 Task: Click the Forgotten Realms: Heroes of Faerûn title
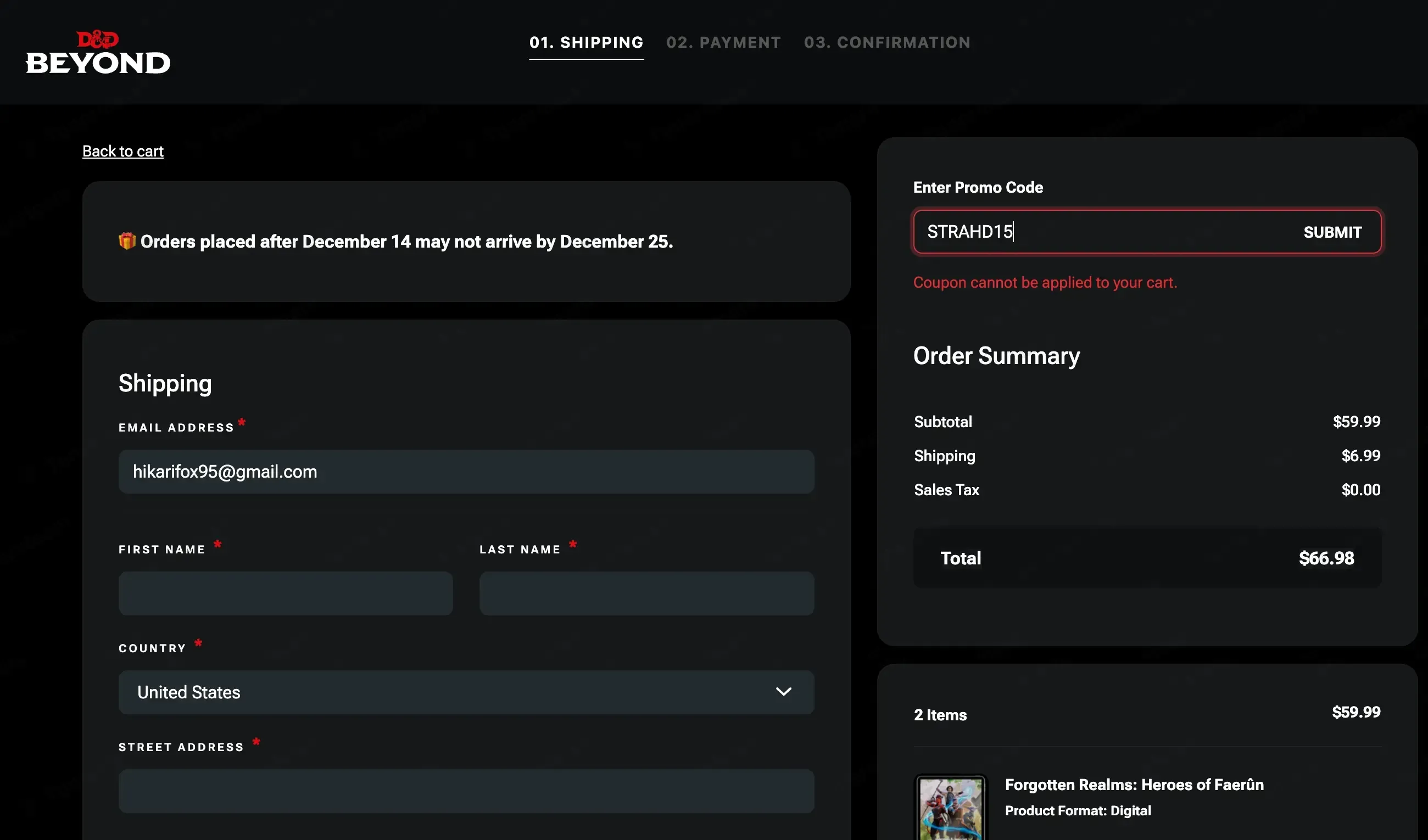[1134, 785]
